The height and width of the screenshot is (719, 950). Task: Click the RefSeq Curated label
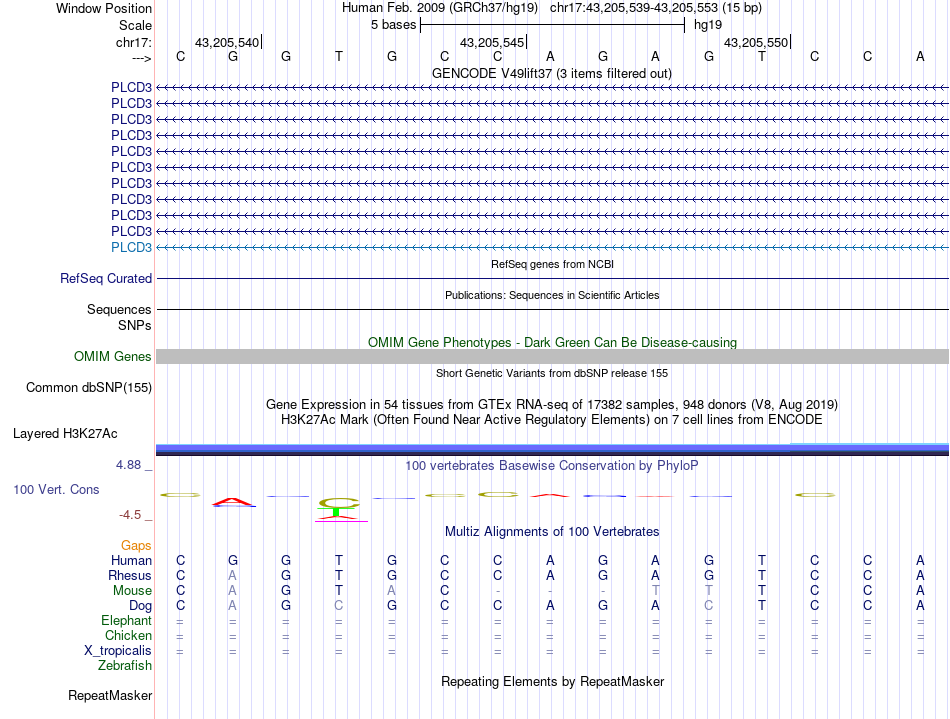(x=106, y=279)
